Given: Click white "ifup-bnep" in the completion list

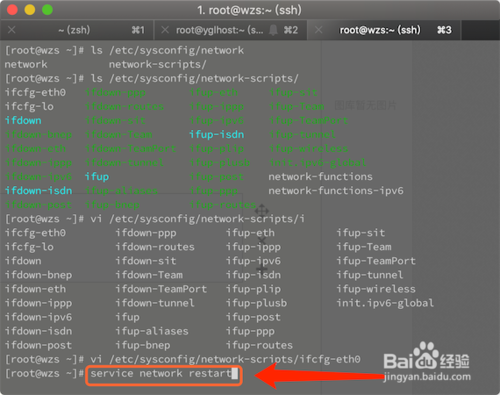Looking at the screenshot, I should click(x=143, y=345).
